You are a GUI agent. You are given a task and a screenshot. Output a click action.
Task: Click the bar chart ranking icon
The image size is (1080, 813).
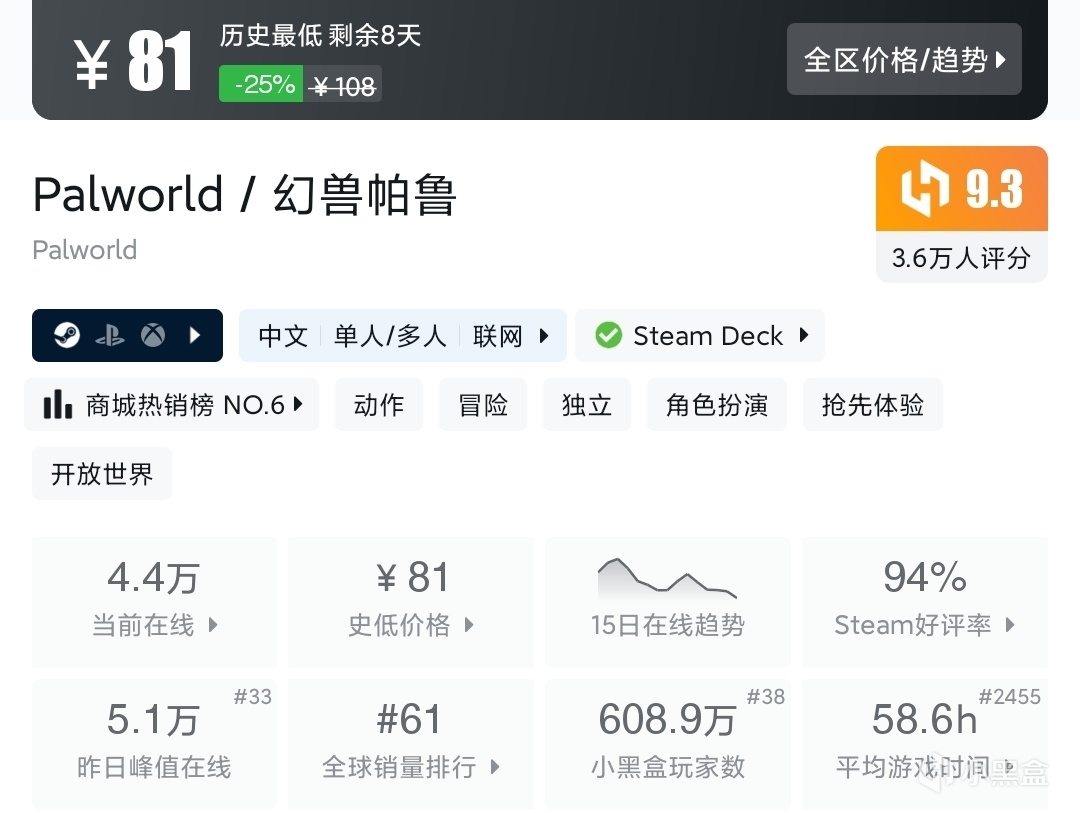tap(58, 404)
